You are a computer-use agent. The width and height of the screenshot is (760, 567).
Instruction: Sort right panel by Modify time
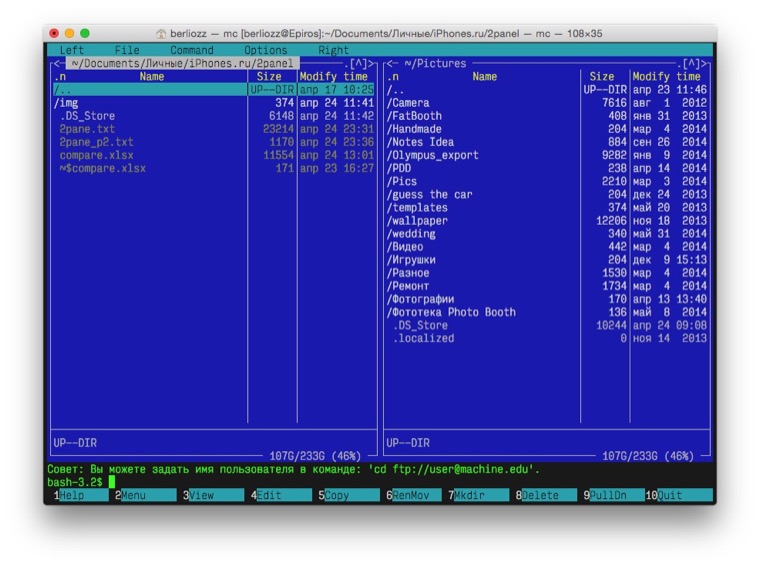666,77
